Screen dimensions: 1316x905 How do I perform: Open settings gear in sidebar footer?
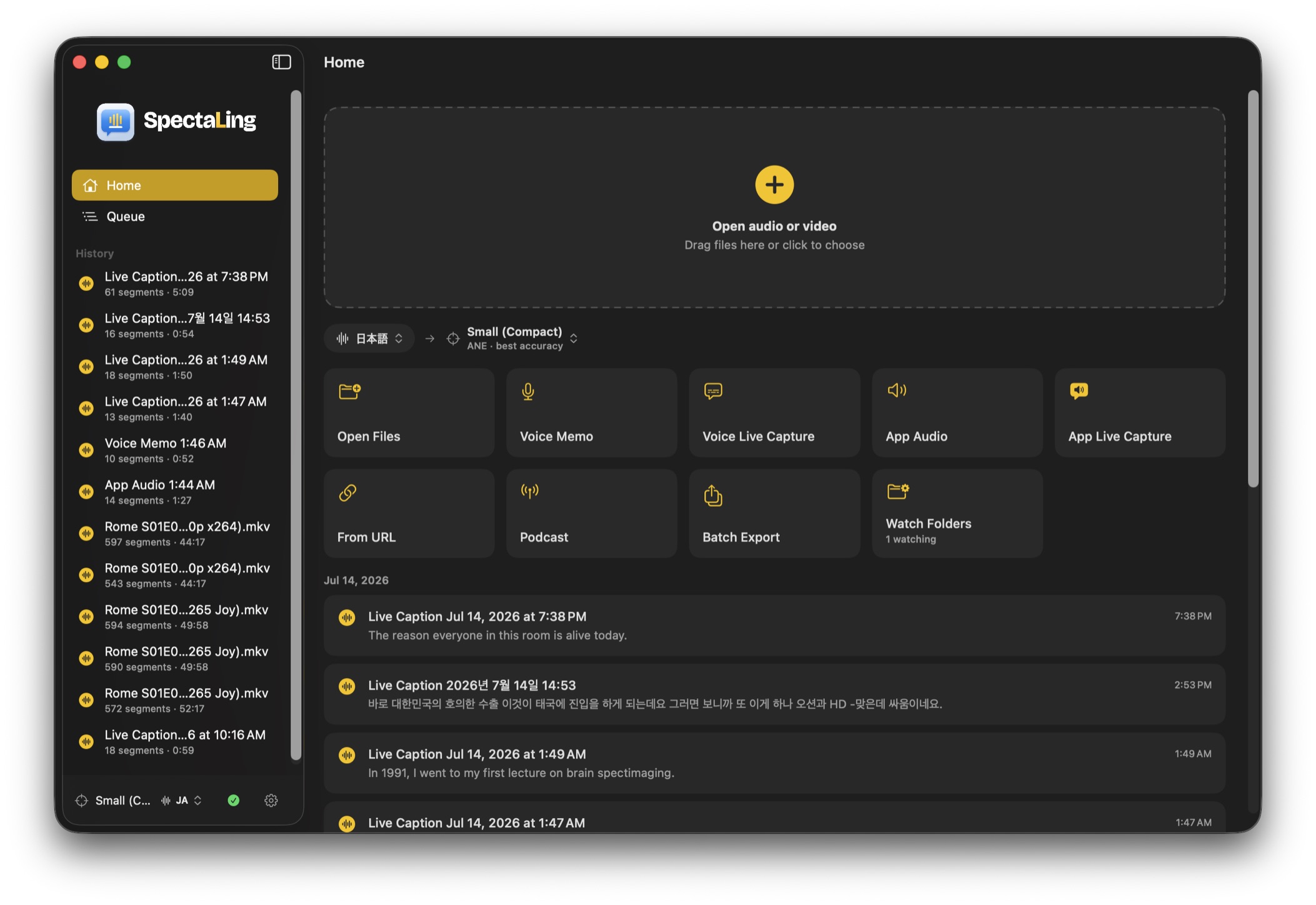pos(271,800)
